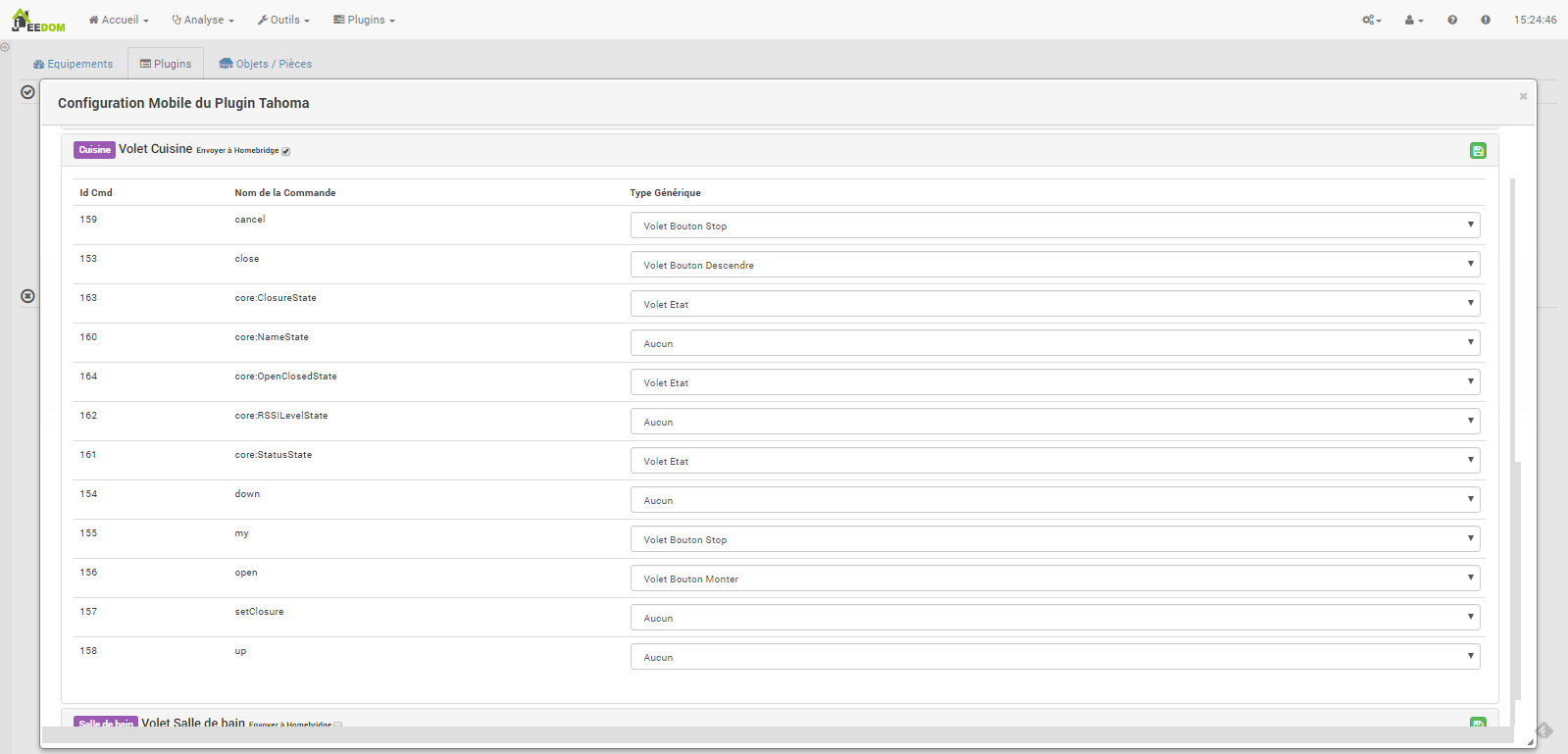Open the user account menu
This screenshot has width=1568, height=754.
[x=1414, y=20]
